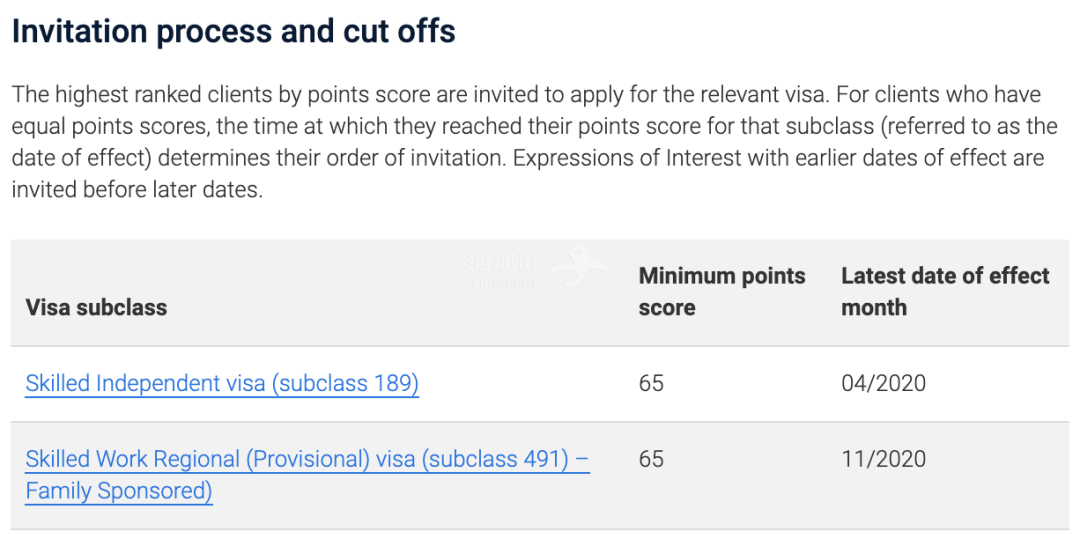Click the 04/2020 date cell
Image resolution: width=1080 pixels, height=539 pixels.
[x=883, y=383]
